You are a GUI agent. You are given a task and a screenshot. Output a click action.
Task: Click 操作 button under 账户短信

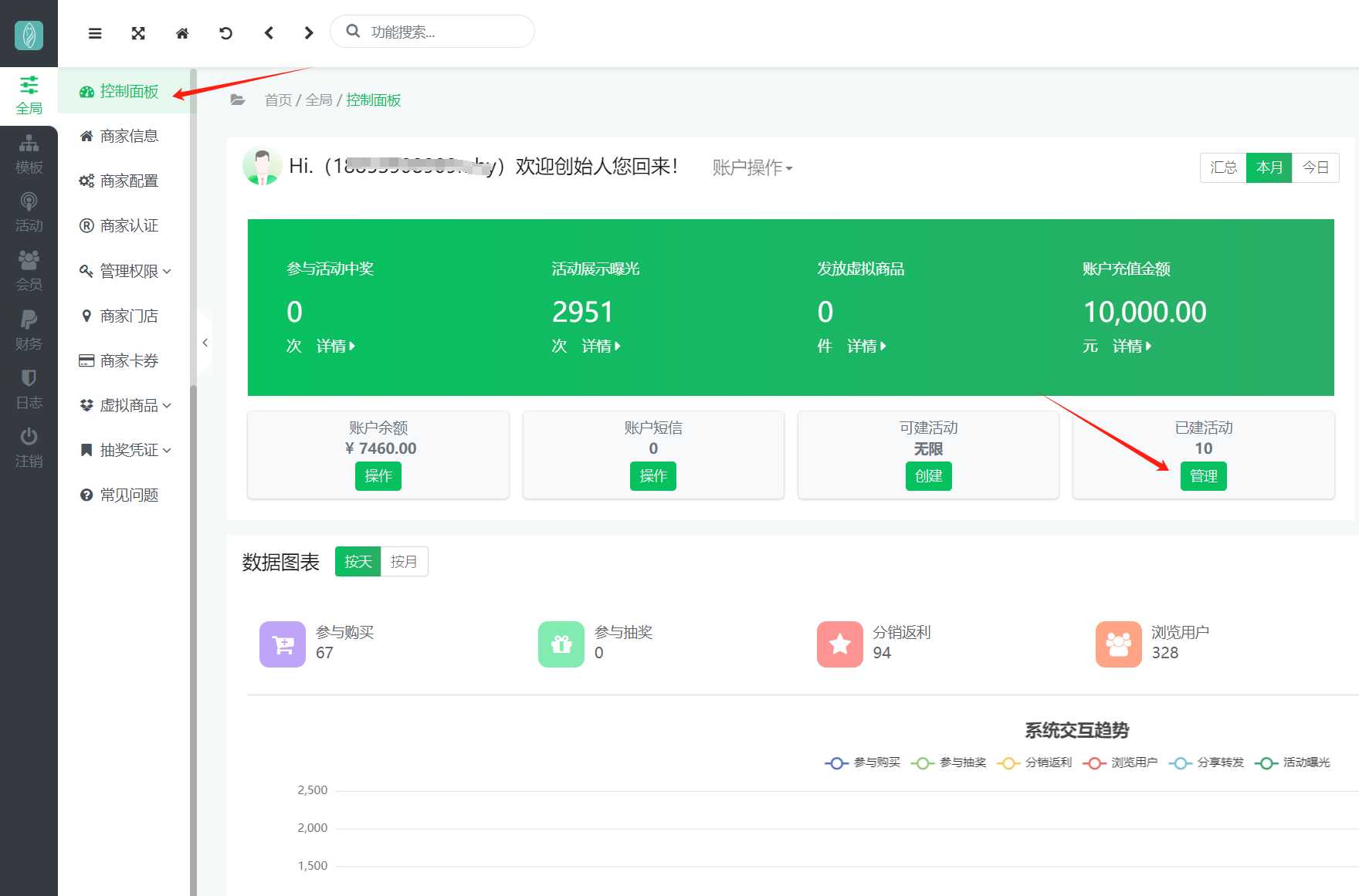(653, 476)
